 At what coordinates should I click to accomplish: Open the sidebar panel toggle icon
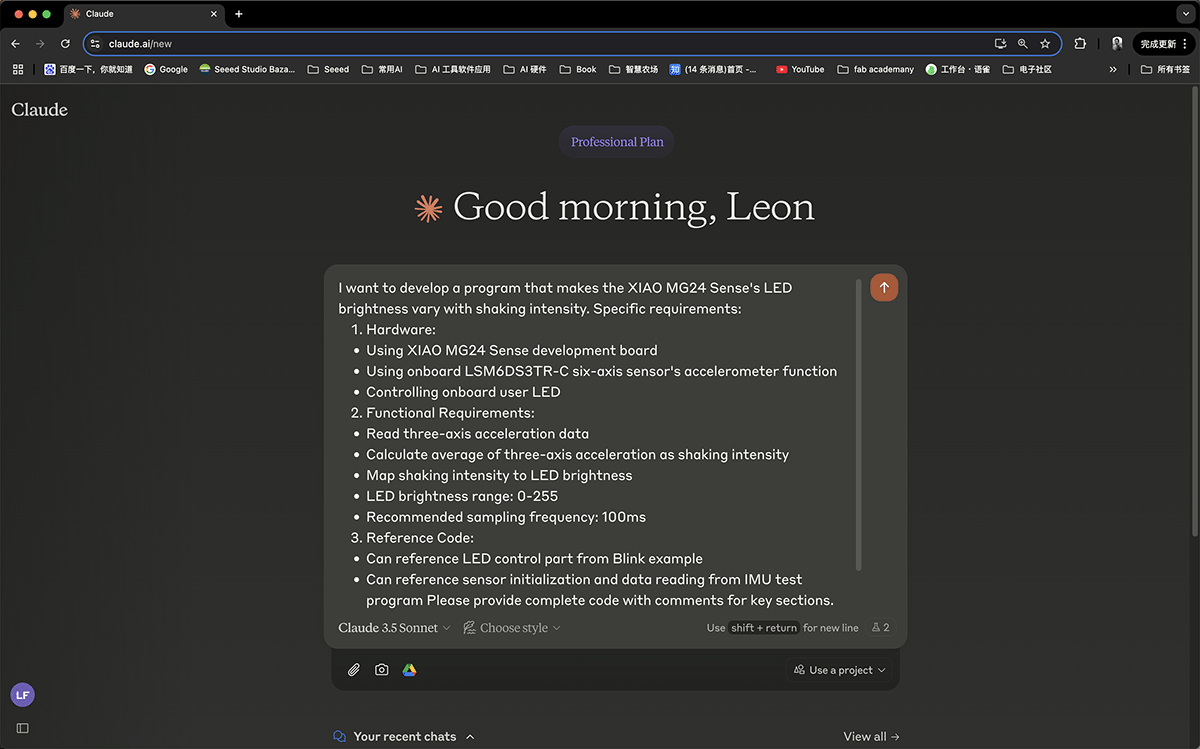[22, 728]
